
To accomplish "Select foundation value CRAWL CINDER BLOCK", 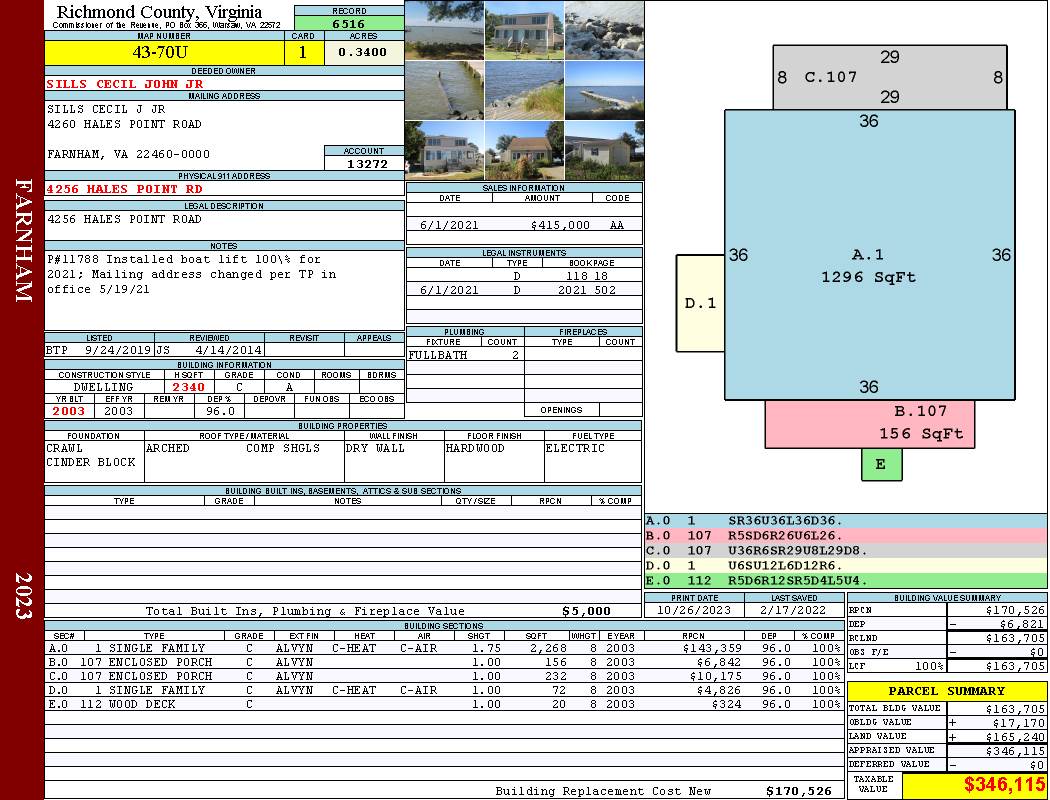I will (91, 455).
